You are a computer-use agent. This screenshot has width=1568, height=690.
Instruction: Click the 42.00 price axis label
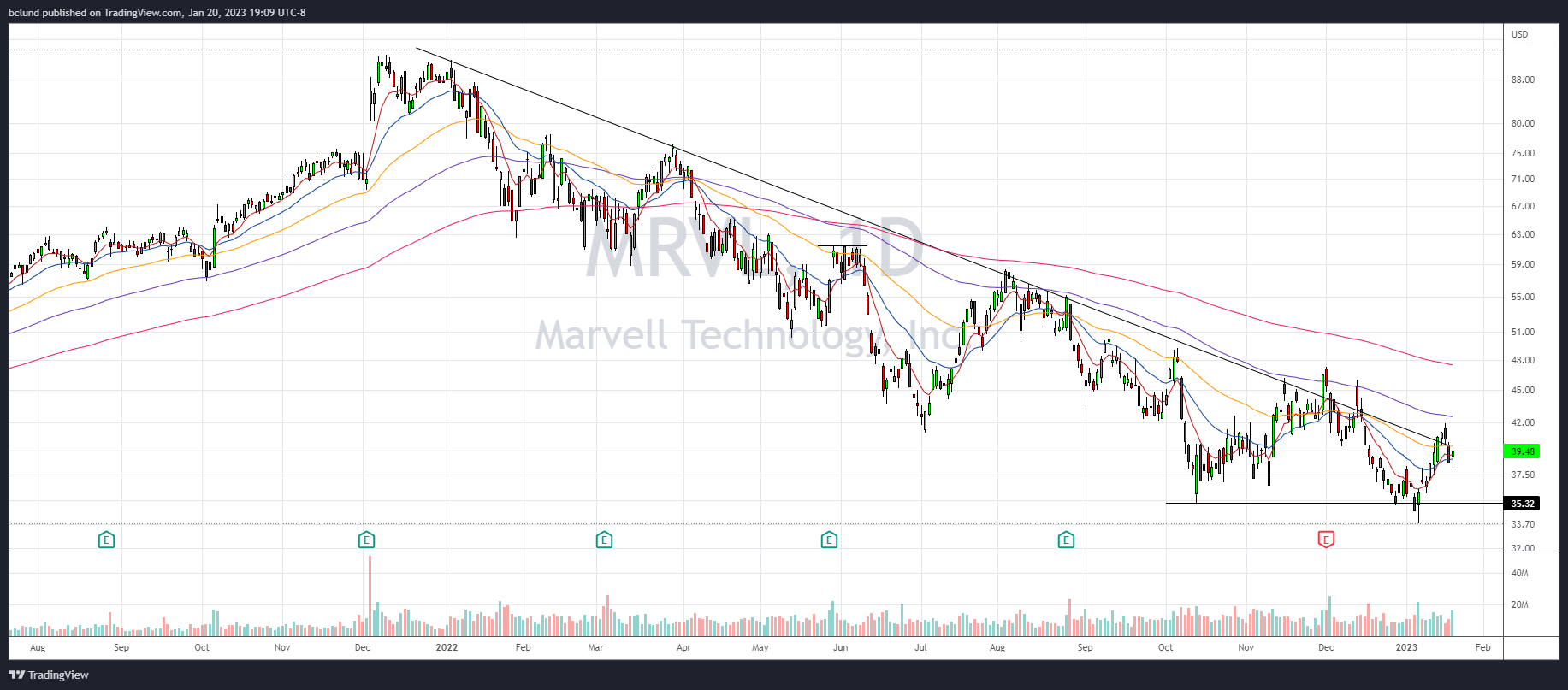[x=1523, y=422]
